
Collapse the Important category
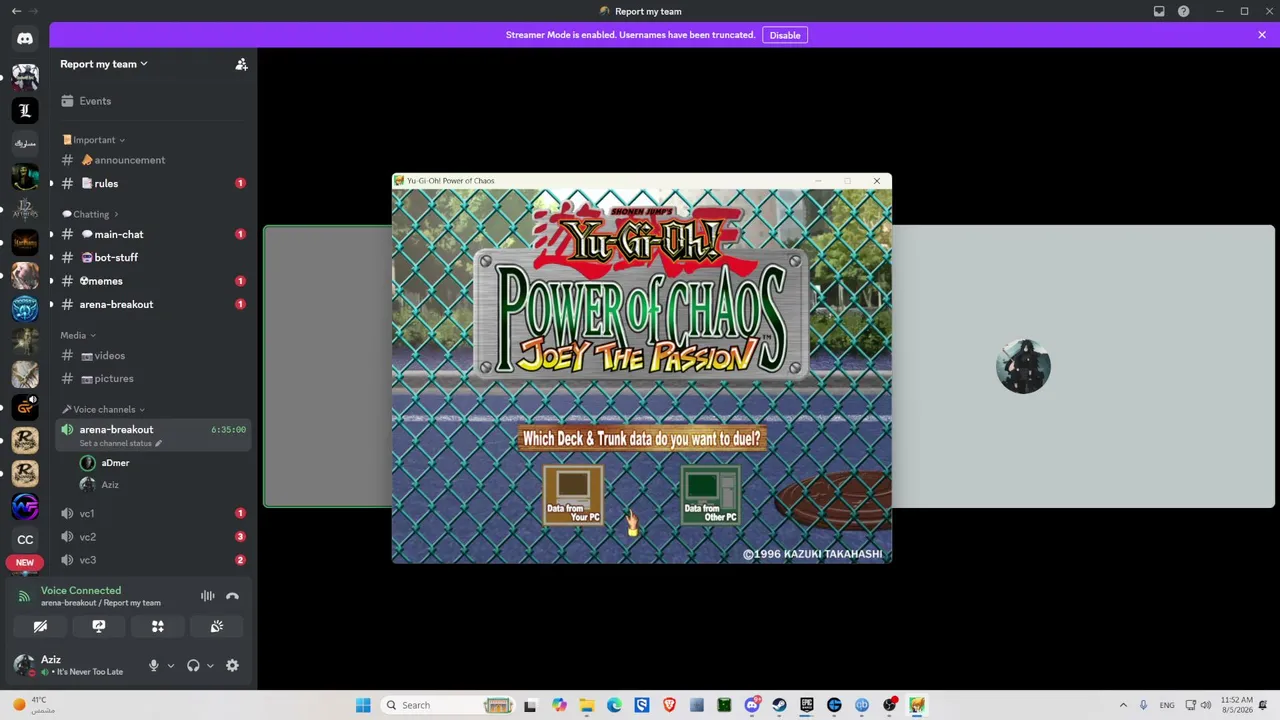[x=94, y=140]
